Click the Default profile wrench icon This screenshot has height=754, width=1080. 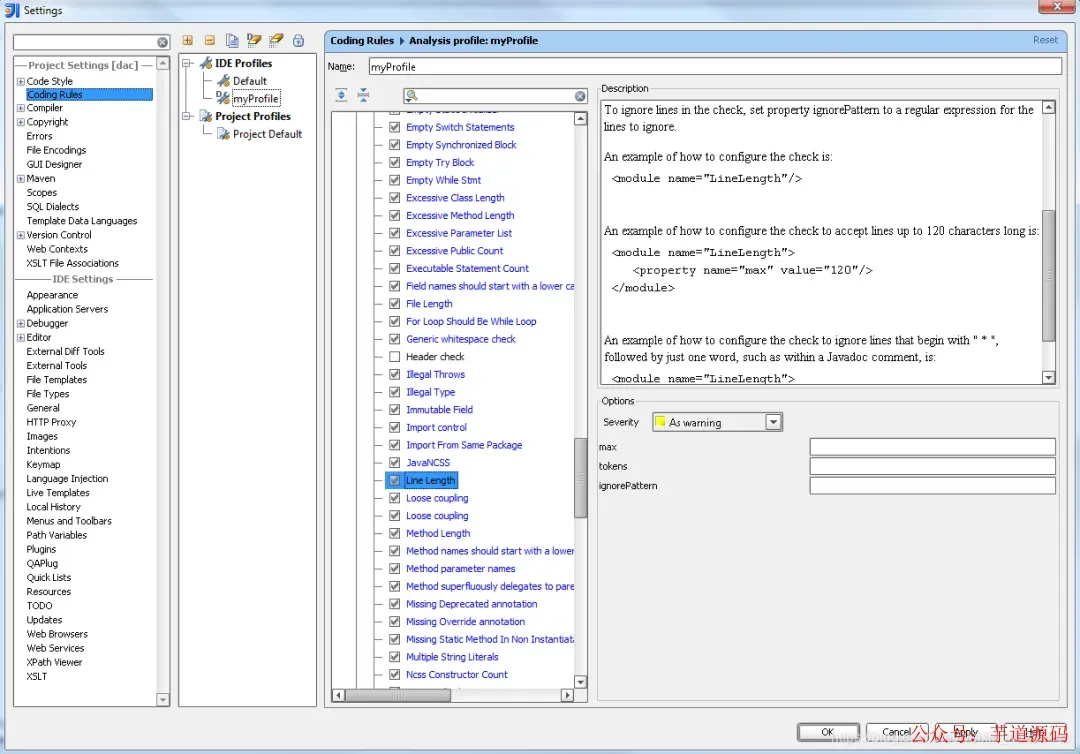pyautogui.click(x=223, y=81)
